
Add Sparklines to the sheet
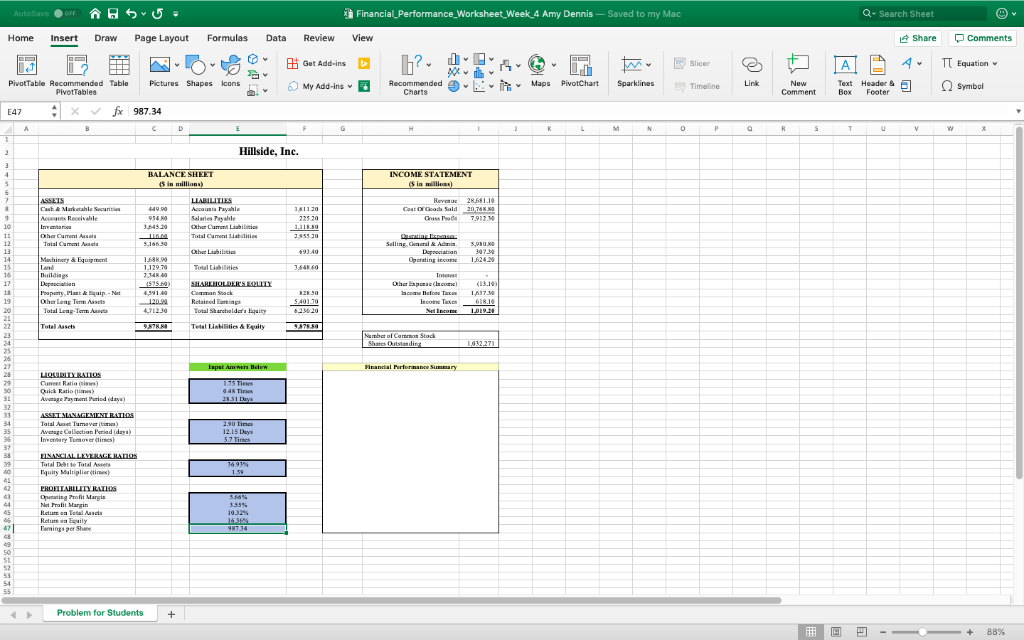pyautogui.click(x=635, y=72)
